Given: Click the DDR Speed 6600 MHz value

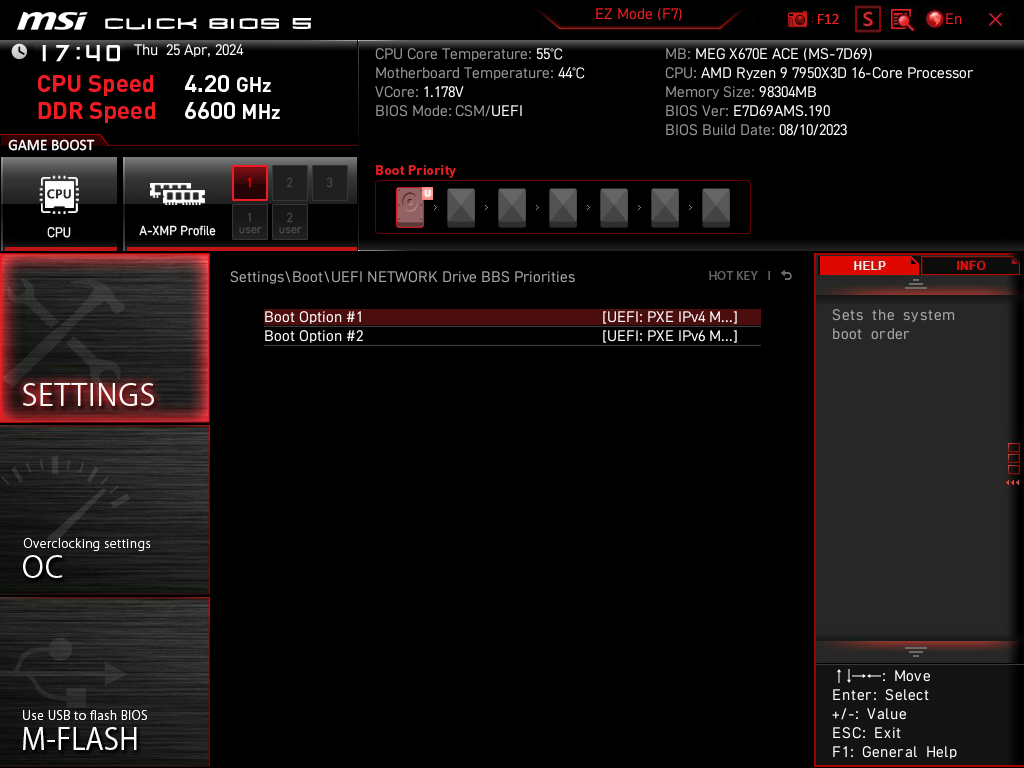Looking at the screenshot, I should (232, 111).
